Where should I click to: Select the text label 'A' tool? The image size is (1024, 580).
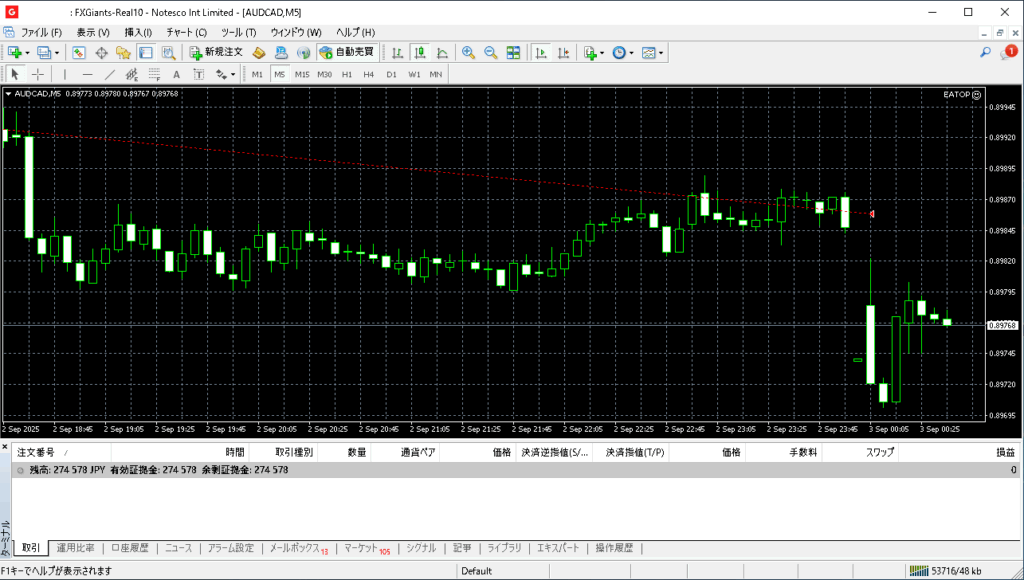coord(176,74)
